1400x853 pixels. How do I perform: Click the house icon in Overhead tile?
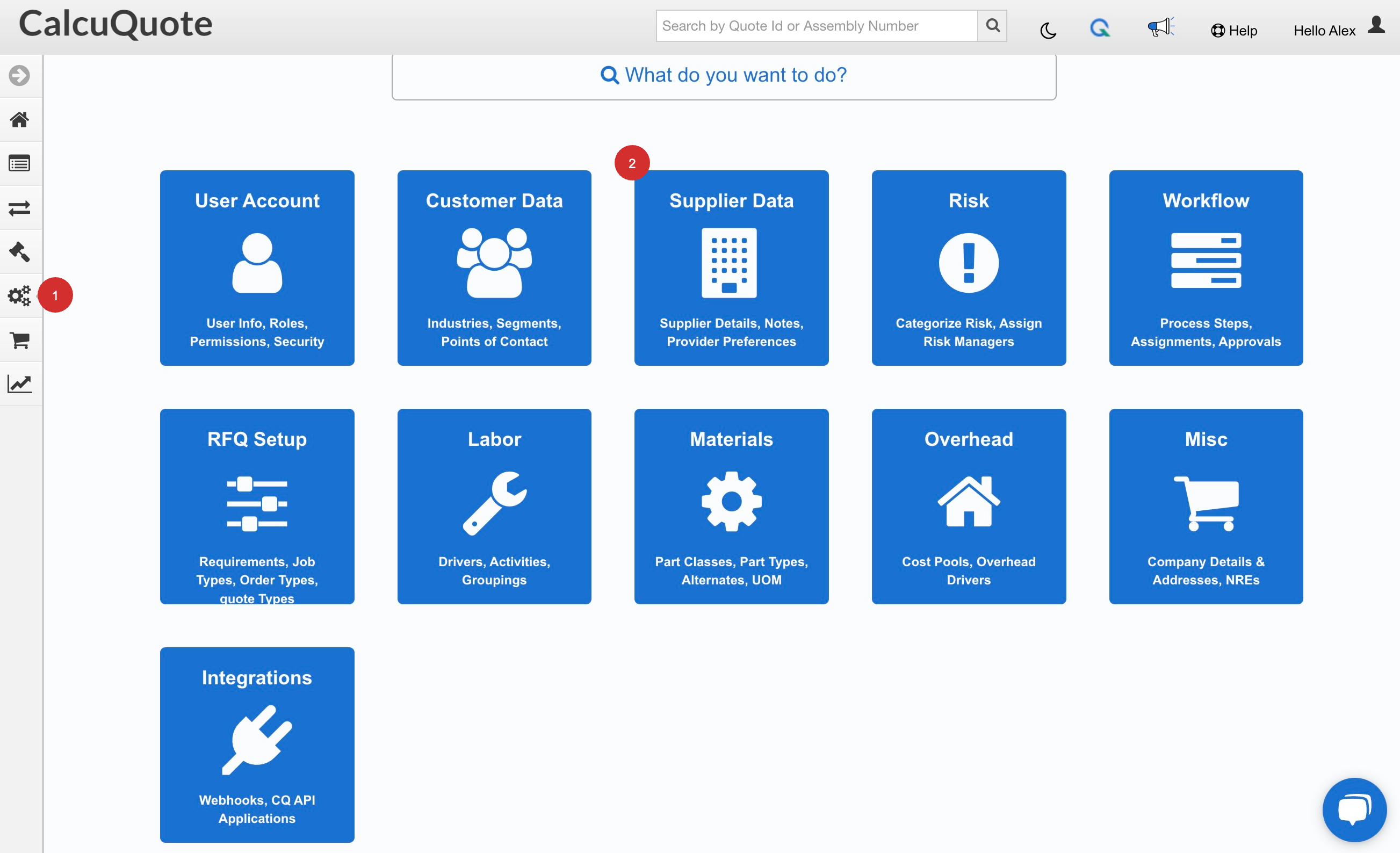969,501
